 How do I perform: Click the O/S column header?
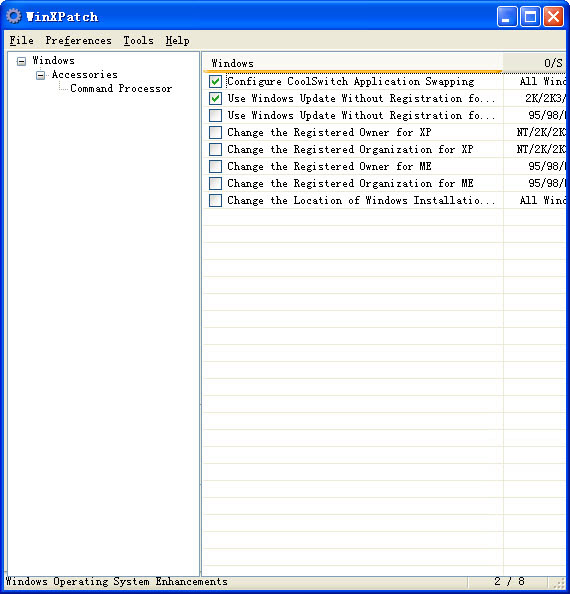[x=534, y=63]
